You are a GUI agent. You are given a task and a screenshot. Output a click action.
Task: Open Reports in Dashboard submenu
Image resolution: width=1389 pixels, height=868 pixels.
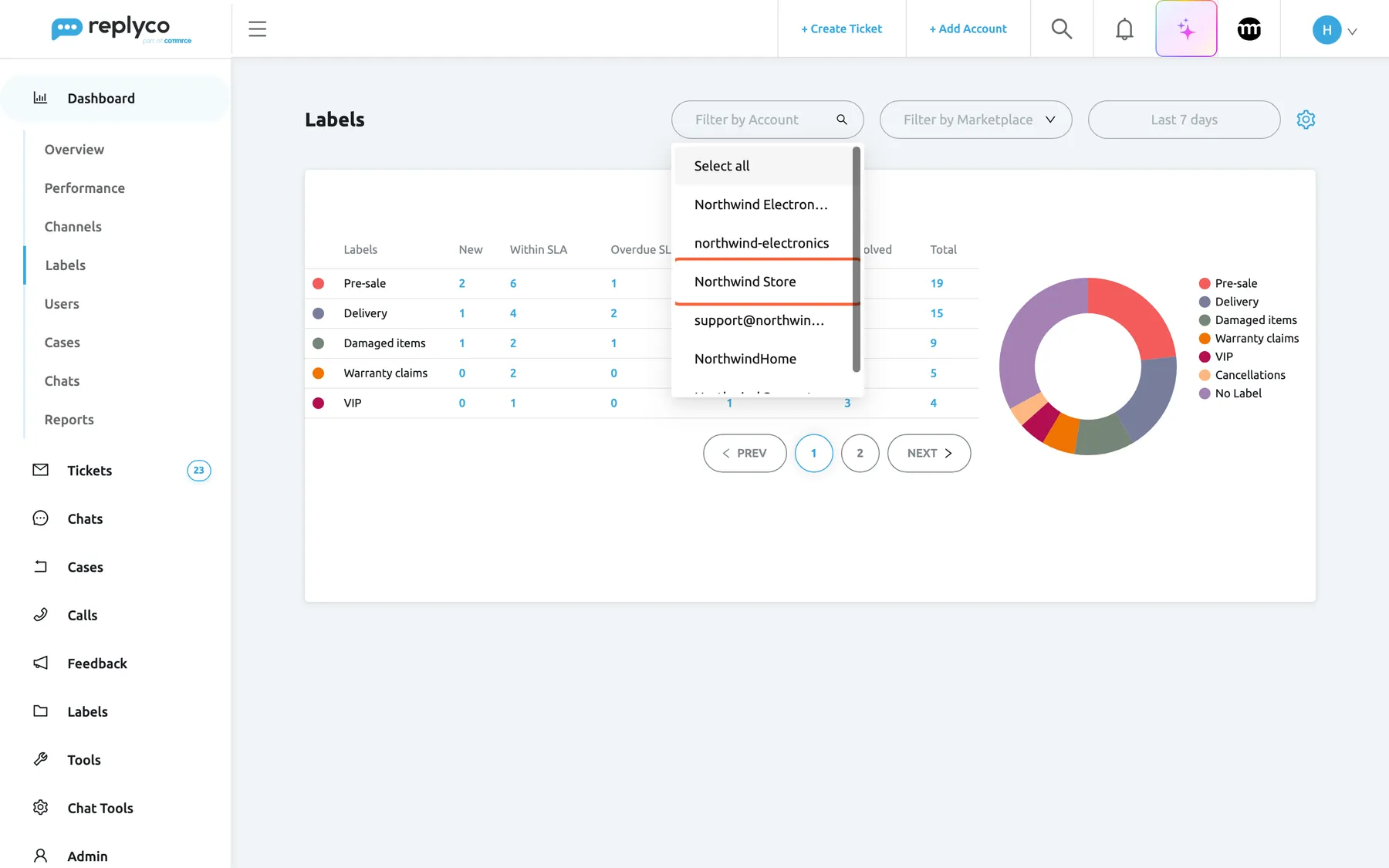69,420
